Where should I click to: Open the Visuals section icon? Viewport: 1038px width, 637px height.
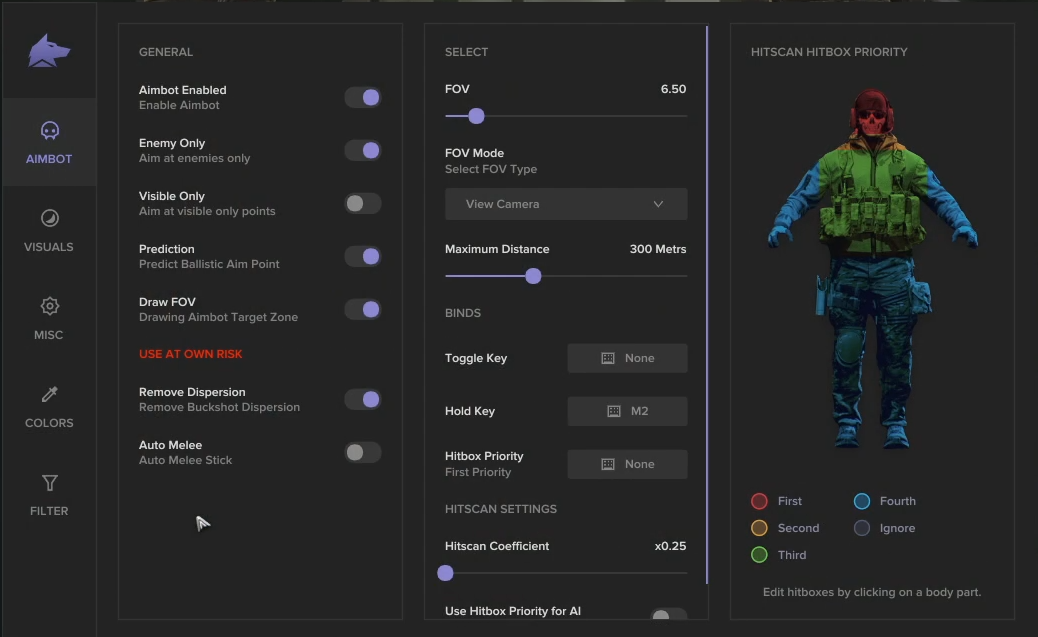pyautogui.click(x=50, y=218)
